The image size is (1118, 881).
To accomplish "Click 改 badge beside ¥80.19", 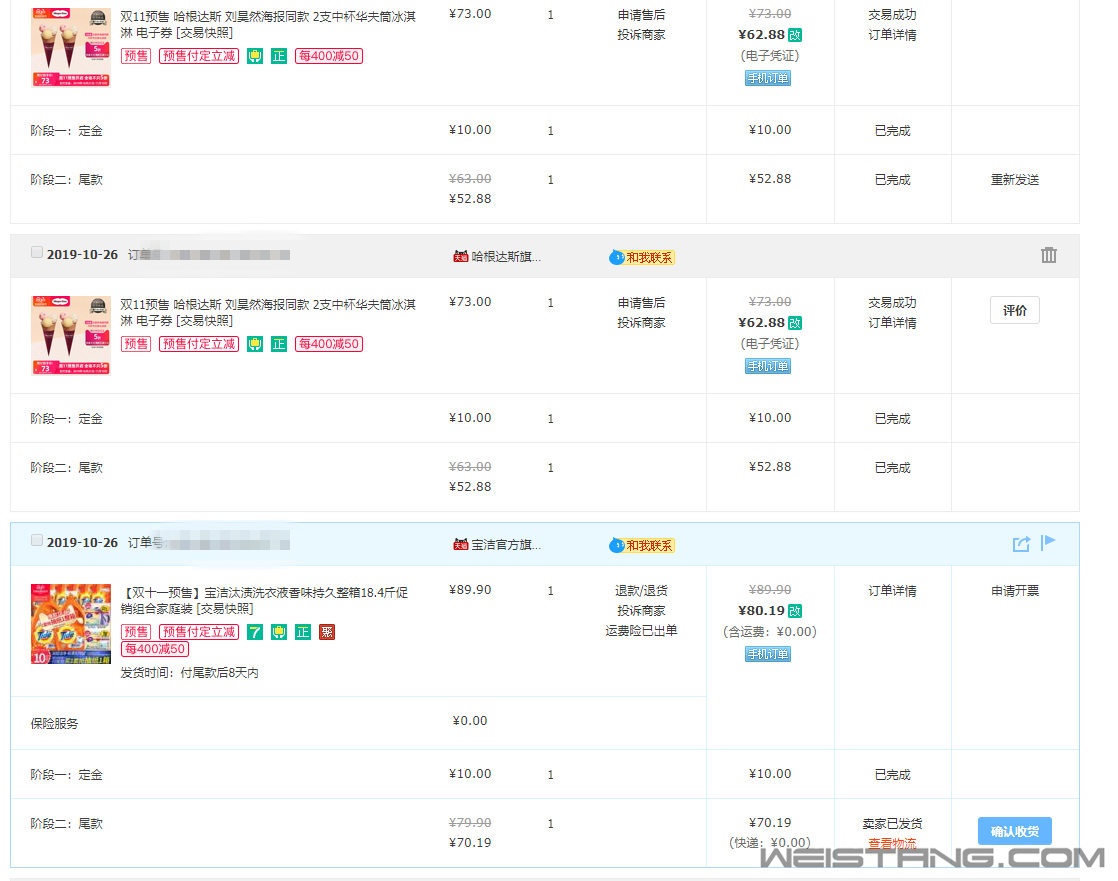I will [795, 611].
